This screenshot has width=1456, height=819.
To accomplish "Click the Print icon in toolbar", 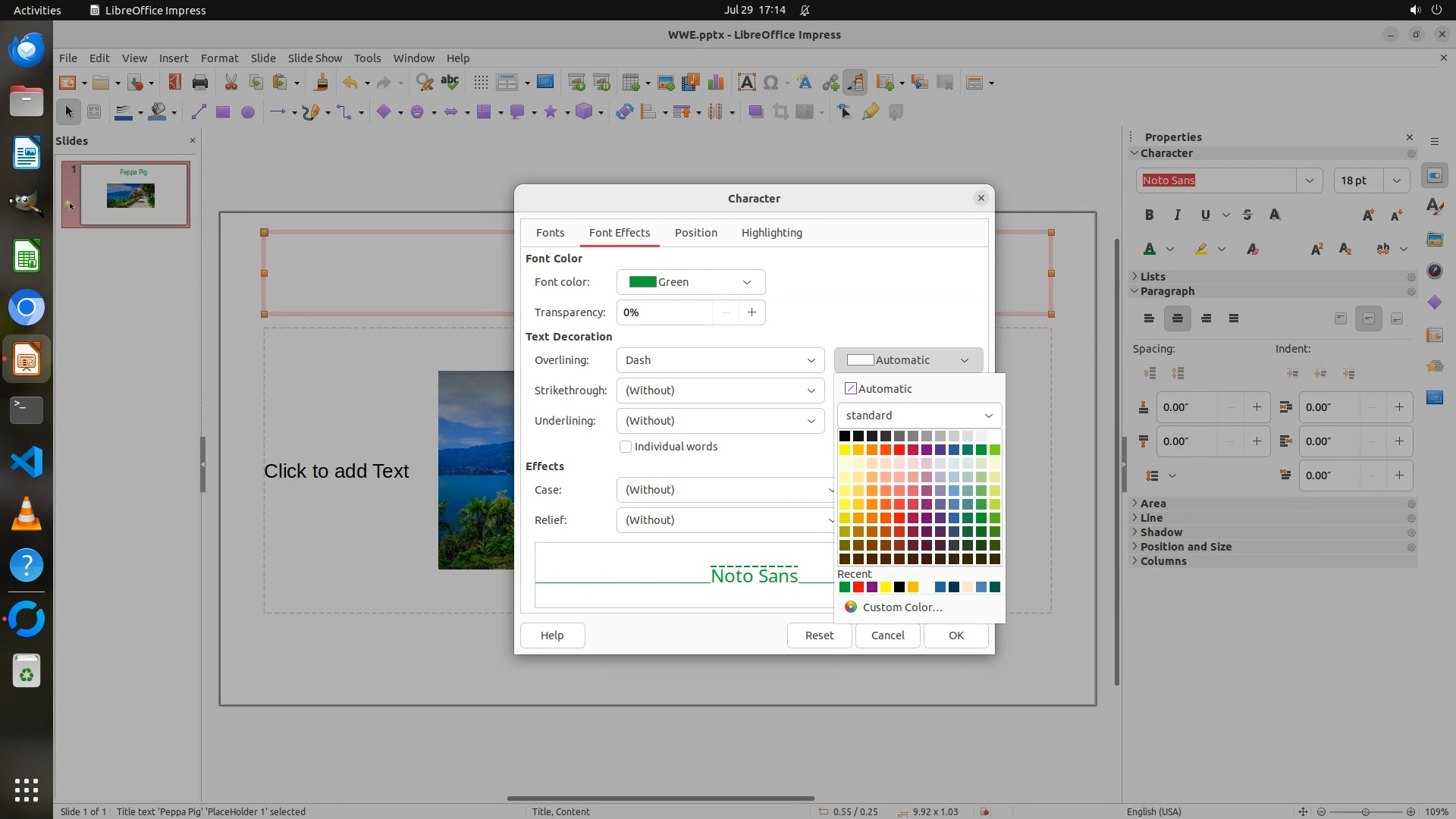I will 200,83.
